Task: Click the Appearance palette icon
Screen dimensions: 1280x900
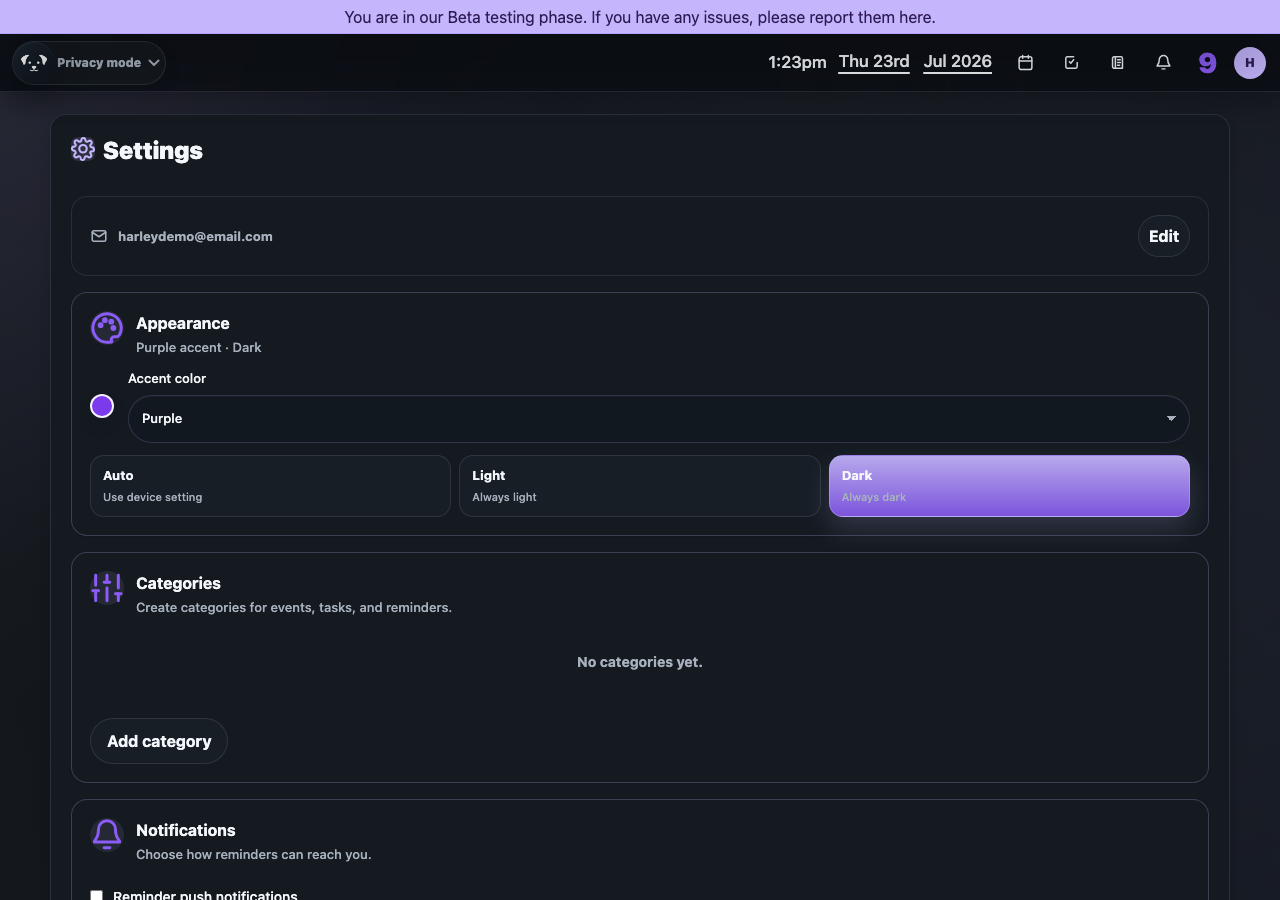Action: [107, 327]
